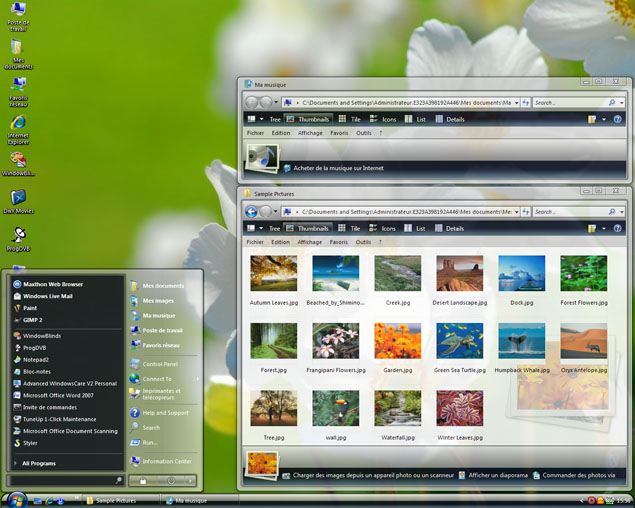Screen dimensions: 635x508
Task: Open shutdown options arrow in Start menu
Action: tap(190, 481)
